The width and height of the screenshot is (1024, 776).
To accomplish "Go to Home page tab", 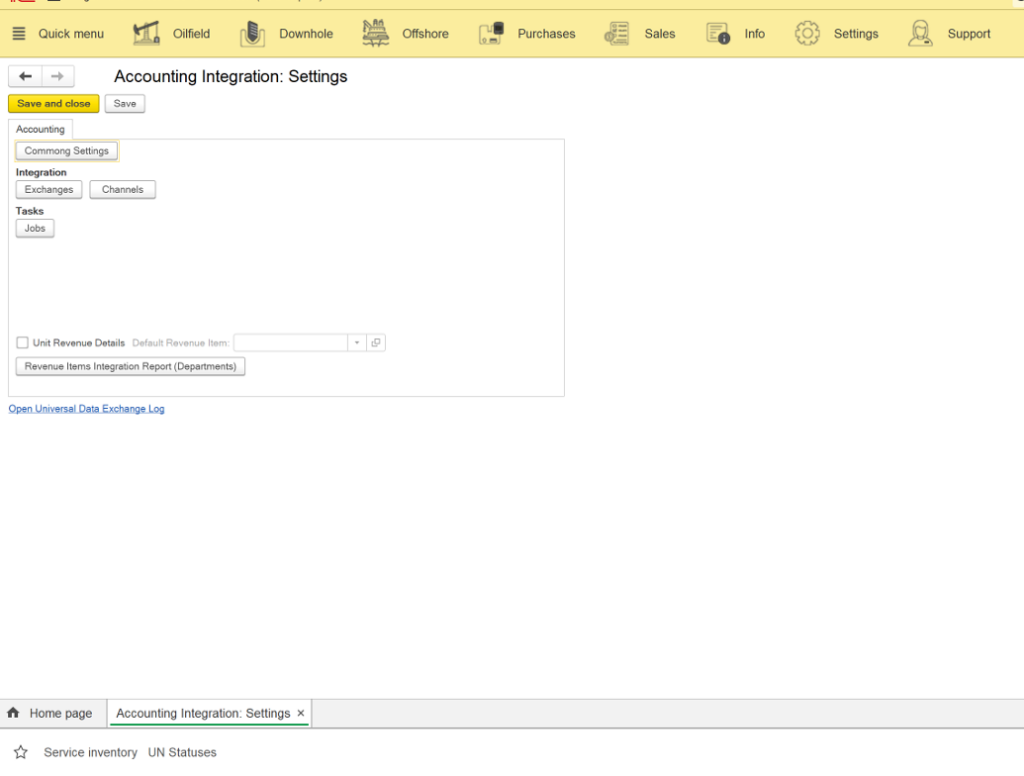I will [51, 713].
